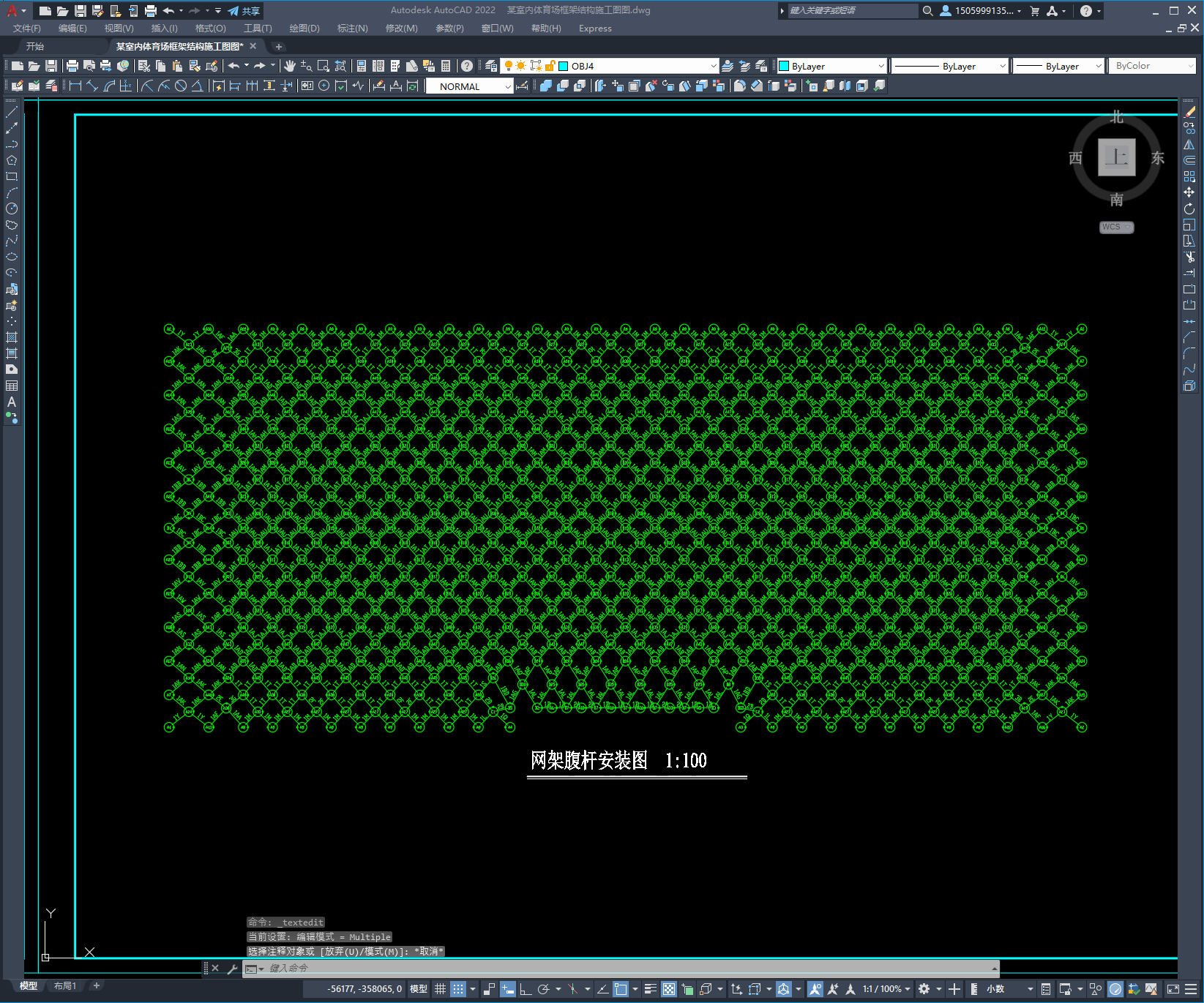Click the Mirror tool in Modify toolbar

(1189, 144)
